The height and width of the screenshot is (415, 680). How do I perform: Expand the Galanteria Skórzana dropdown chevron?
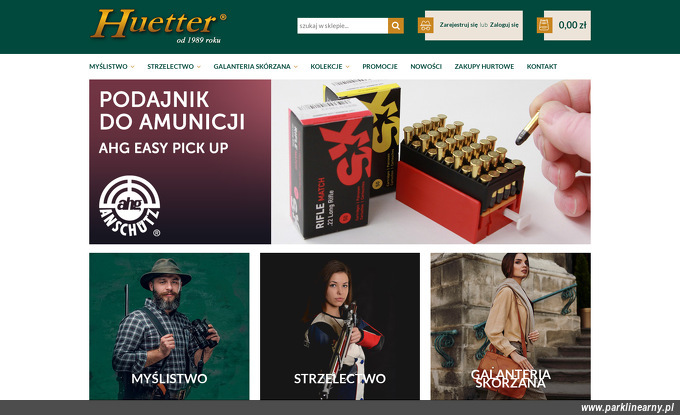point(295,67)
